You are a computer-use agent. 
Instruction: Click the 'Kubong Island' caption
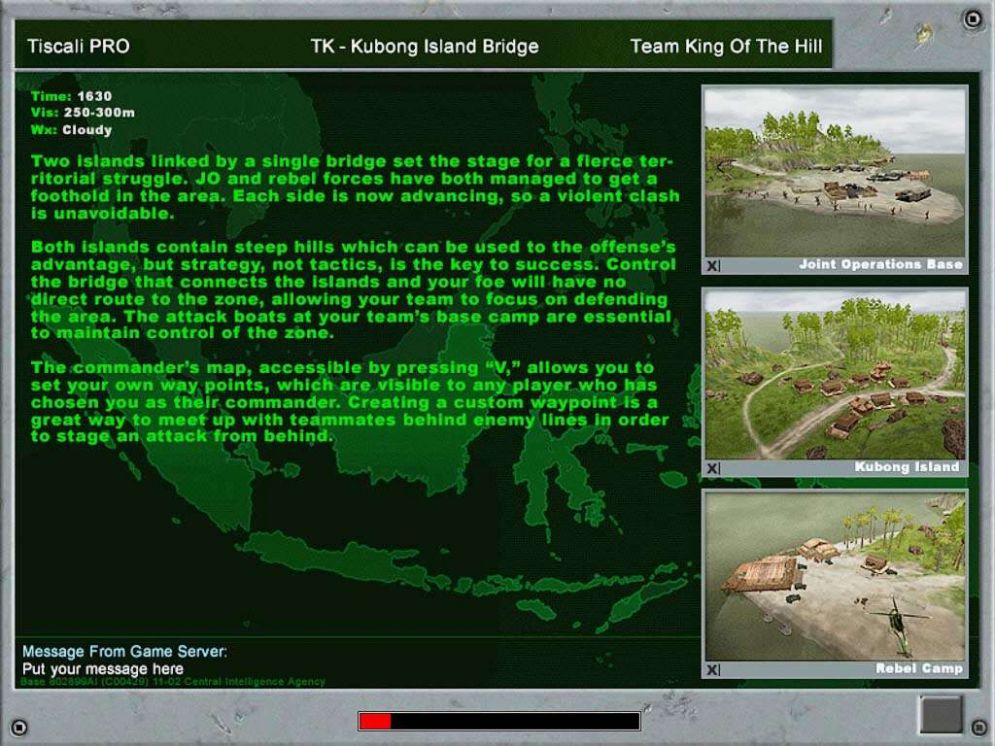(x=907, y=468)
